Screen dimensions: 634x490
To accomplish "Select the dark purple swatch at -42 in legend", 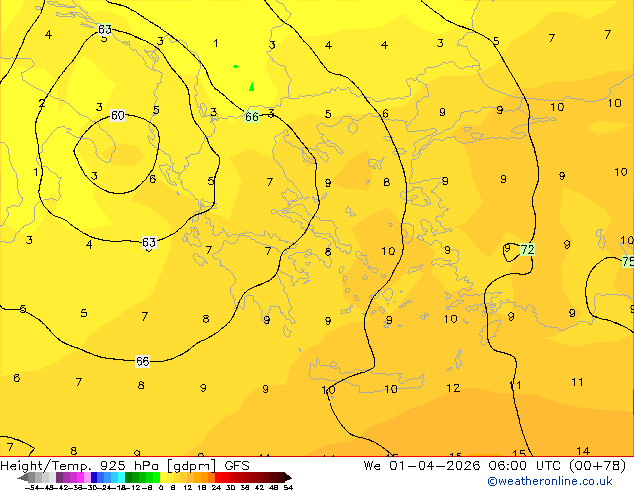I will pos(59,477).
